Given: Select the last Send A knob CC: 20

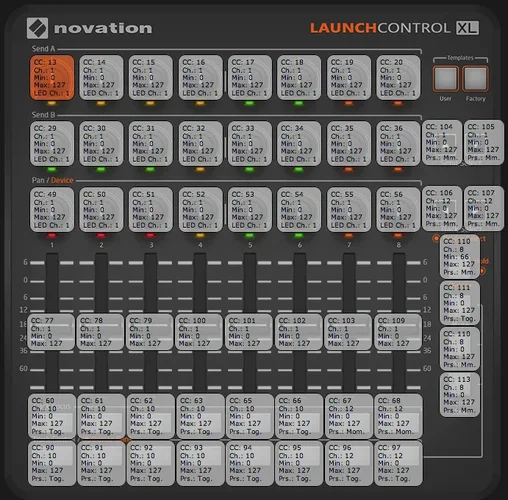Looking at the screenshot, I should point(398,77).
